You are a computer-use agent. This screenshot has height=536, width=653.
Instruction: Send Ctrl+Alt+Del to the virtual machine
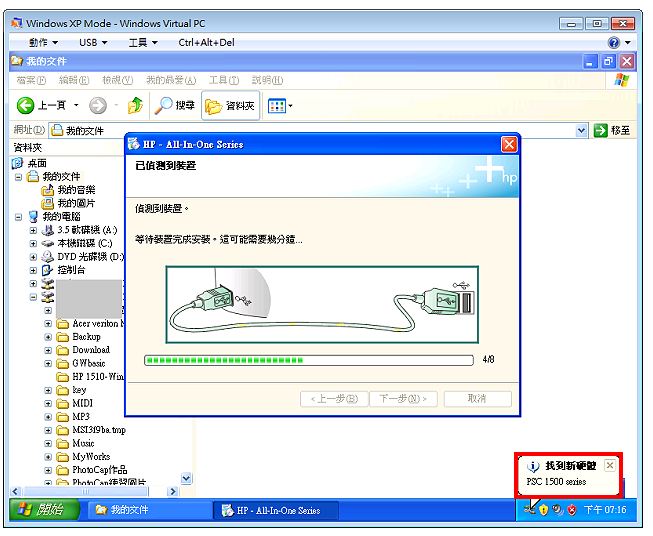tap(206, 42)
